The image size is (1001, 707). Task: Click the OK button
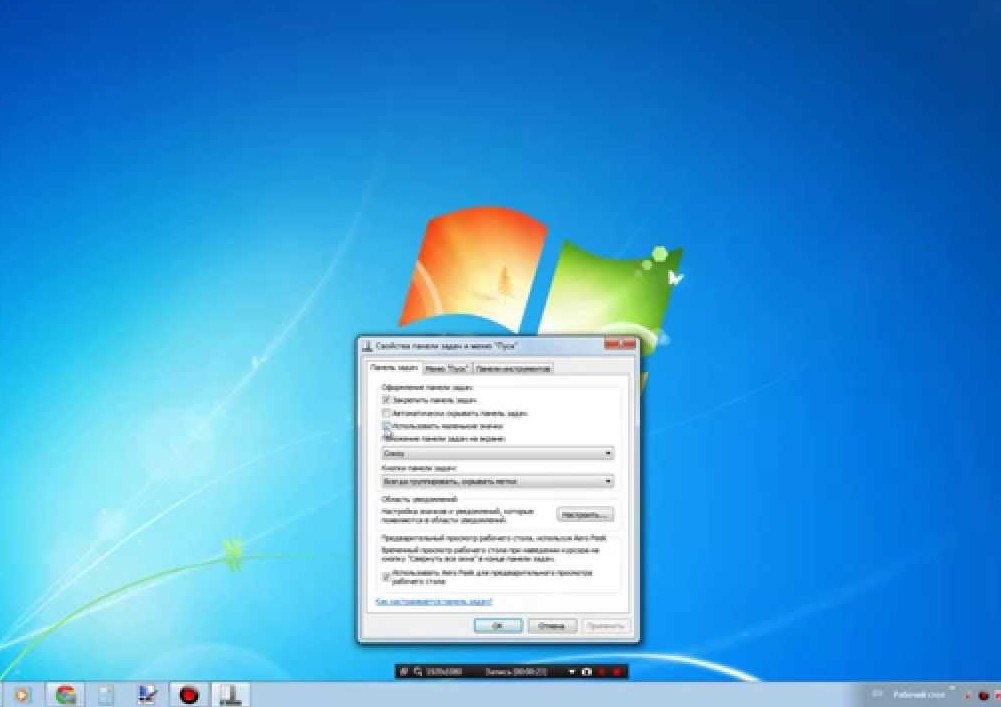pos(498,626)
